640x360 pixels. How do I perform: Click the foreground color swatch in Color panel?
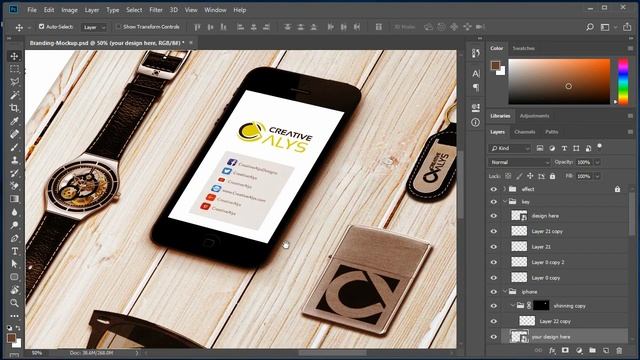coord(495,65)
